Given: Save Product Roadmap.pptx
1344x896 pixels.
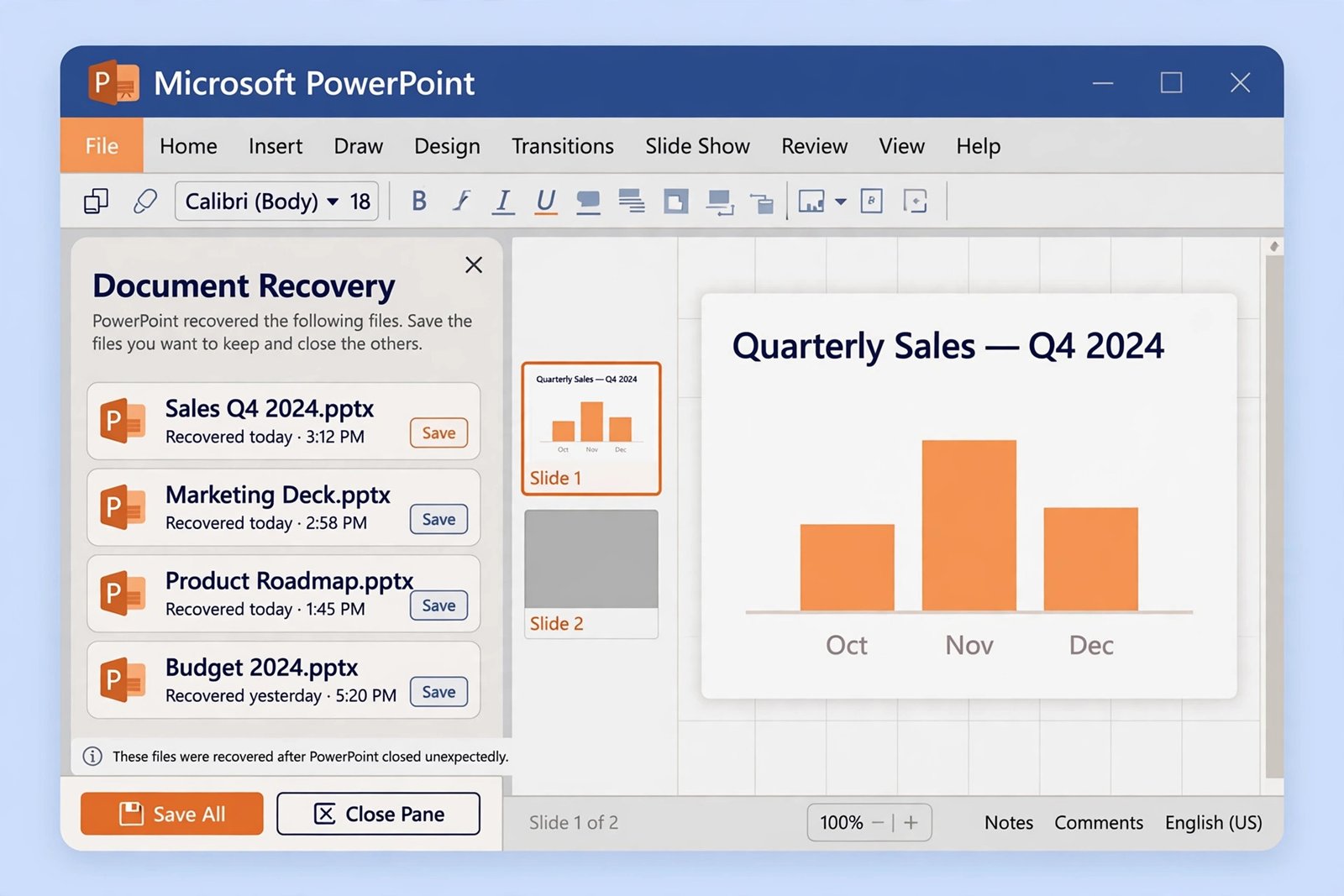Looking at the screenshot, I should 438,605.
